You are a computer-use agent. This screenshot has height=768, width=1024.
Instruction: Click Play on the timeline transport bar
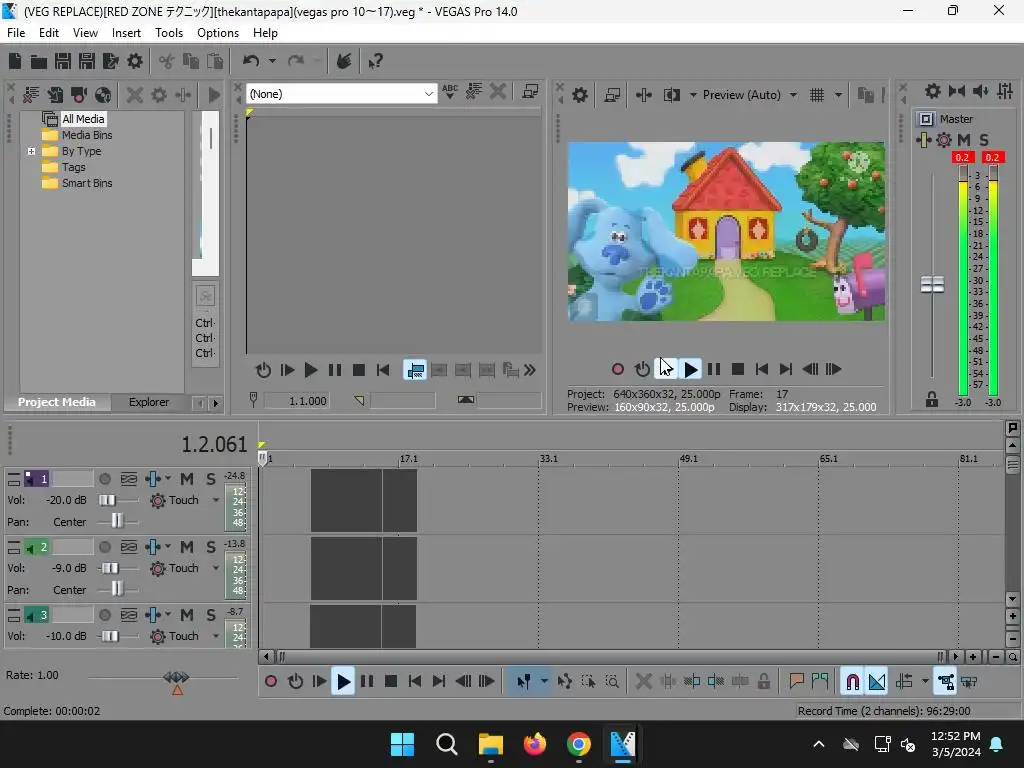point(343,682)
